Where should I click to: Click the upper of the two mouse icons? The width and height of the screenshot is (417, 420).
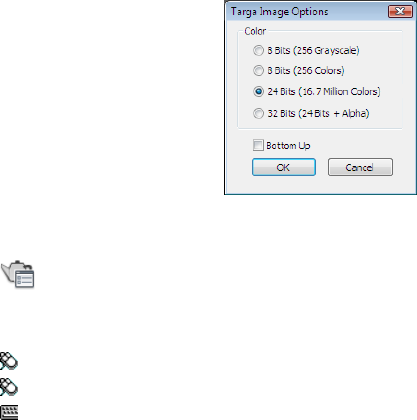(9, 361)
